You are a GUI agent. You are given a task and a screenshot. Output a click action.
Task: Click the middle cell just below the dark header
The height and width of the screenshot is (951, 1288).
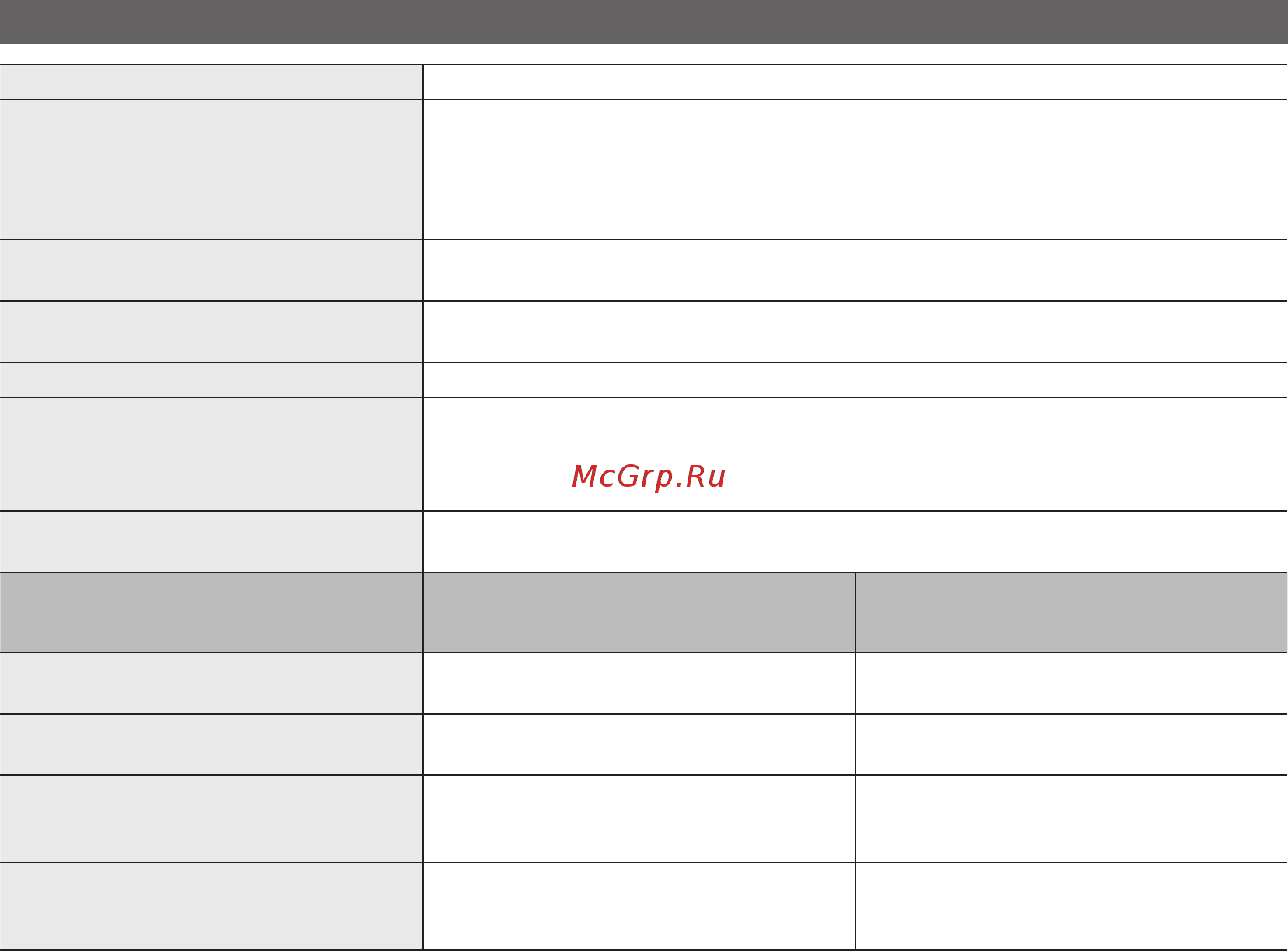[x=639, y=684]
